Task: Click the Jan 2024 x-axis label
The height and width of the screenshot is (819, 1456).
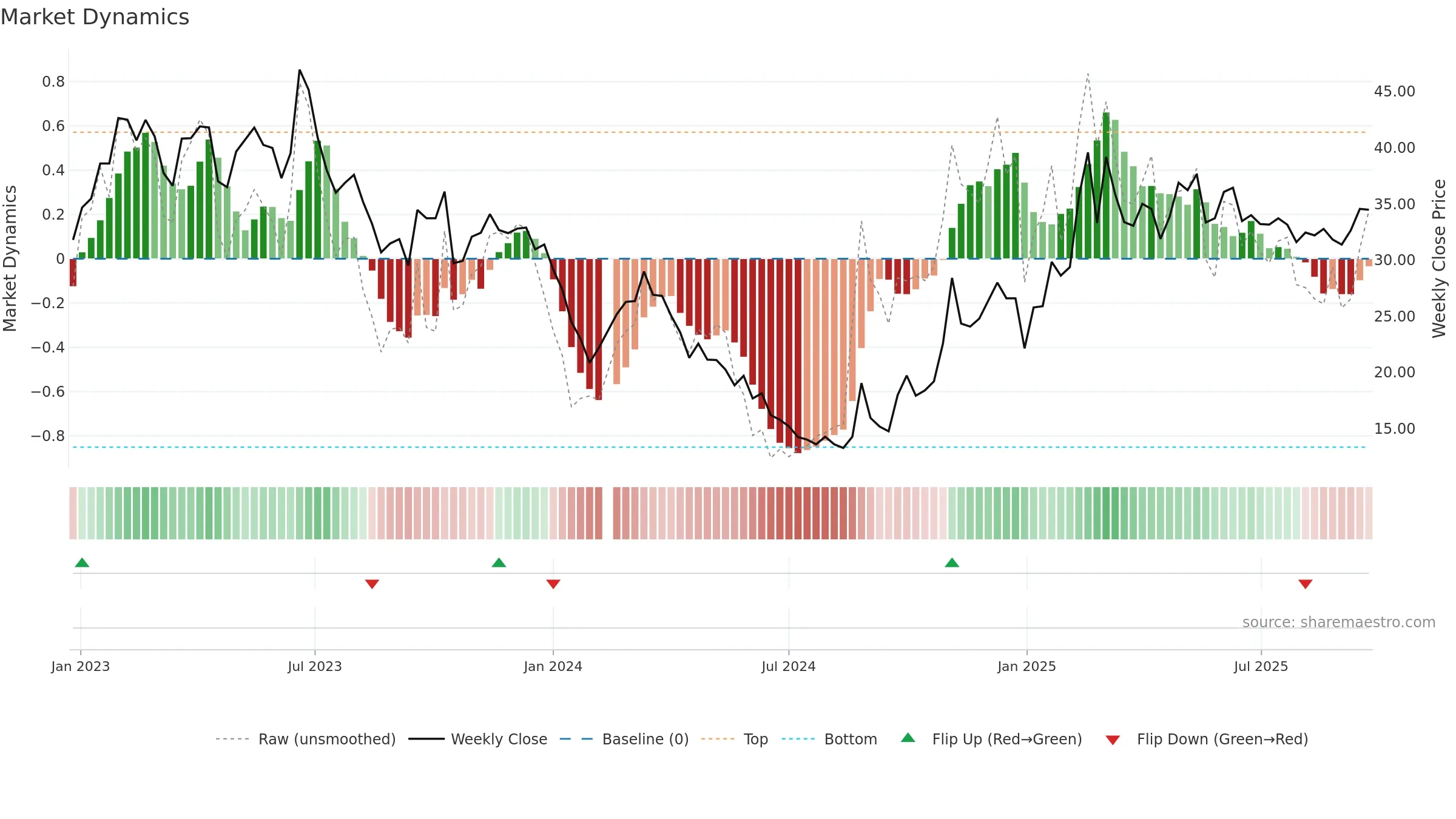Action: pyautogui.click(x=553, y=666)
